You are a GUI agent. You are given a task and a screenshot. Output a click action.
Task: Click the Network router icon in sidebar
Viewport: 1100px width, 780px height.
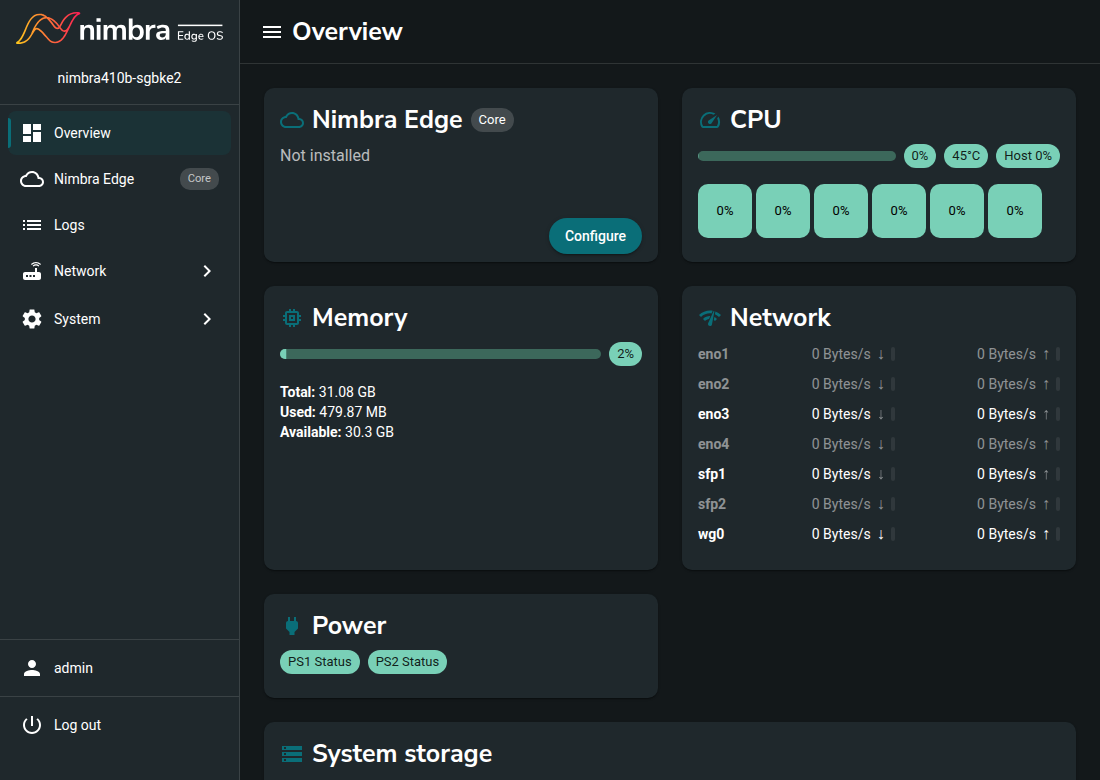click(x=32, y=271)
